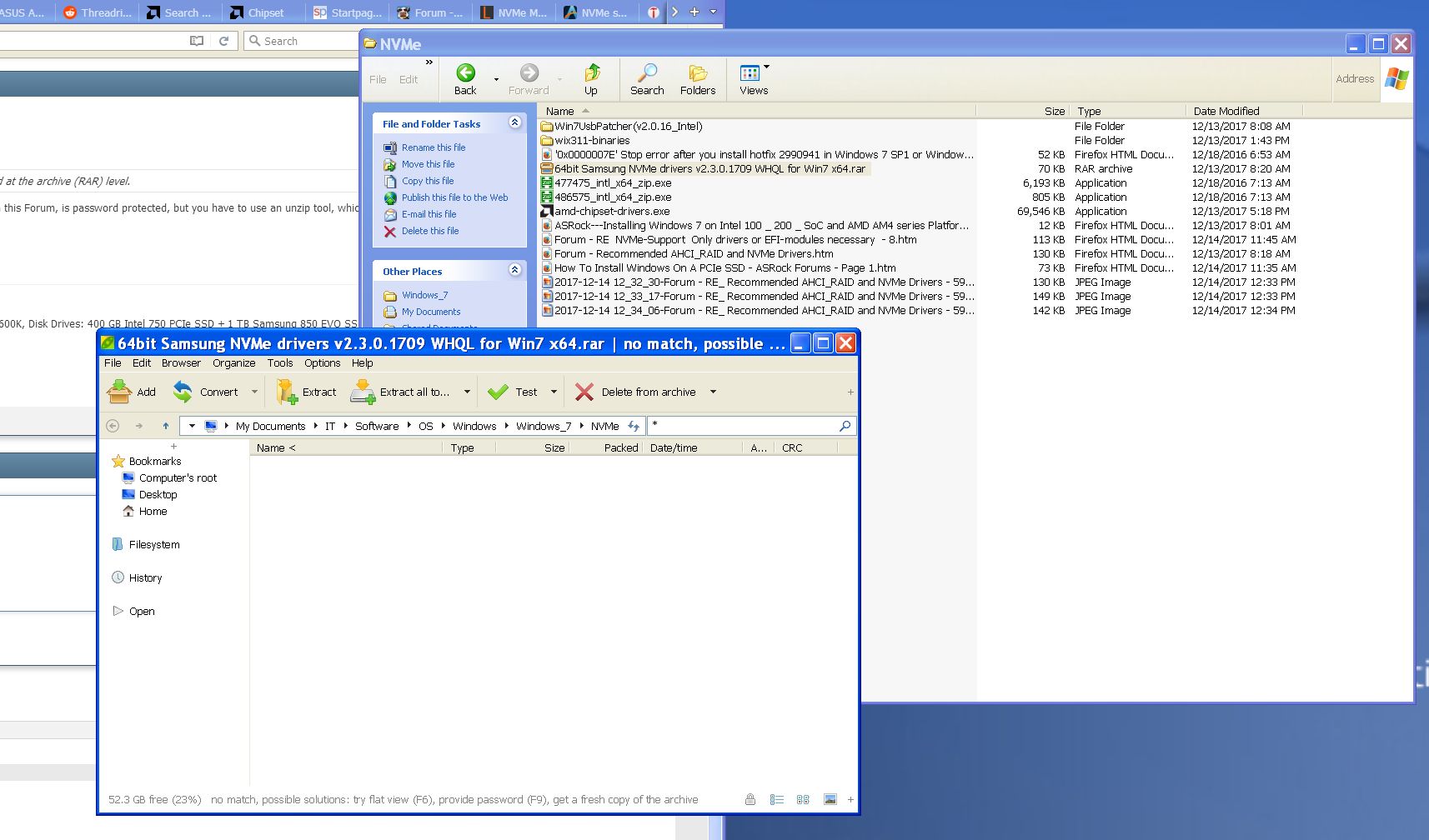
Task: Click Folders in the NVMe Explorer toolbar
Action: (698, 80)
